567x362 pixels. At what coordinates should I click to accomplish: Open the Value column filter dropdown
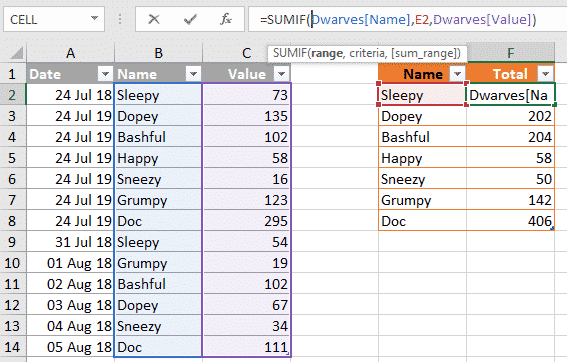[282, 74]
